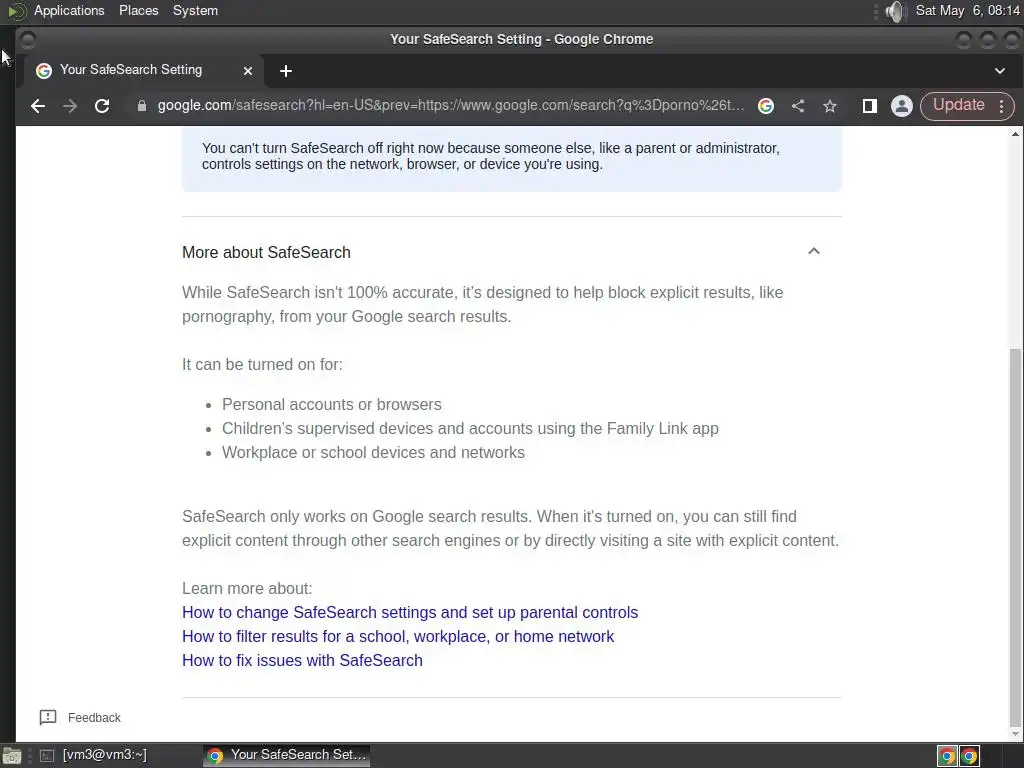Share this page via share icon
The width and height of the screenshot is (1024, 768).
point(798,106)
